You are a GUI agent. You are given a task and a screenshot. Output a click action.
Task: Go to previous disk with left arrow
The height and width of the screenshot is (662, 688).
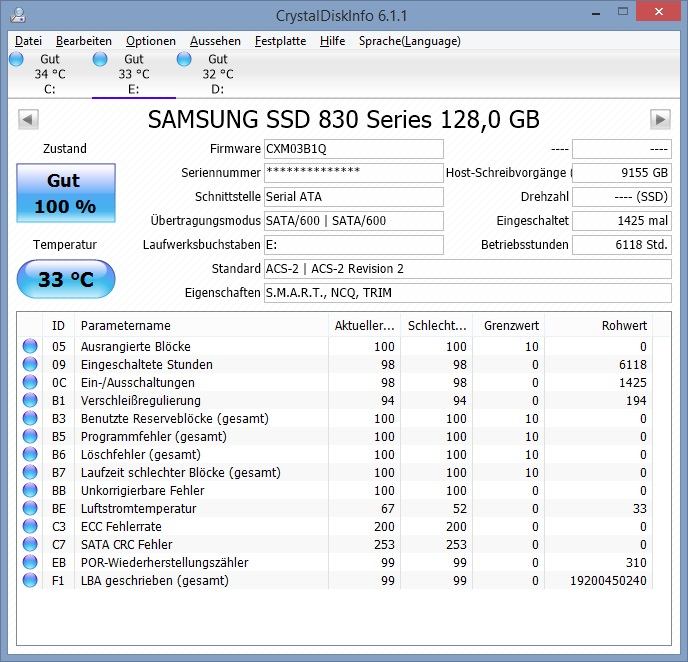[29, 119]
